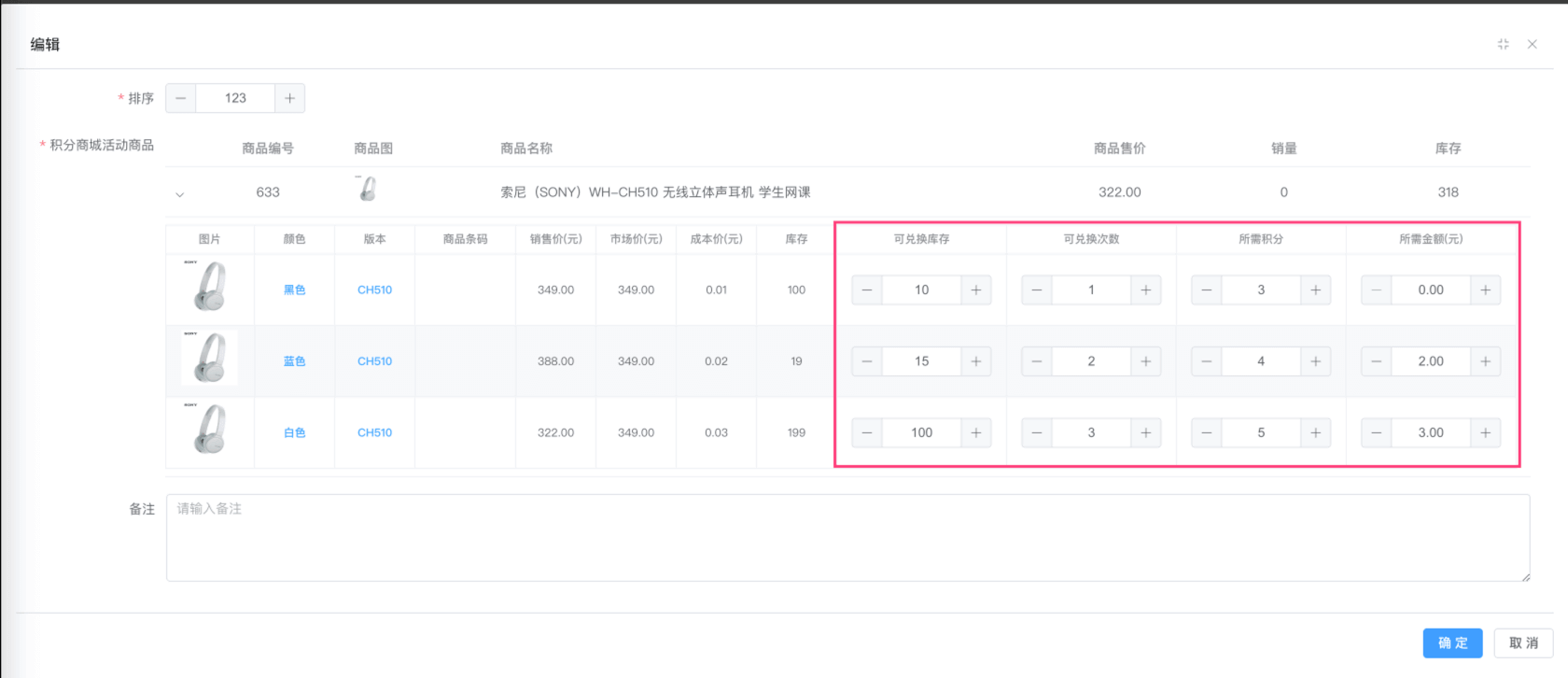Open the 蓝色 color link
The image size is (1568, 678).
(294, 361)
